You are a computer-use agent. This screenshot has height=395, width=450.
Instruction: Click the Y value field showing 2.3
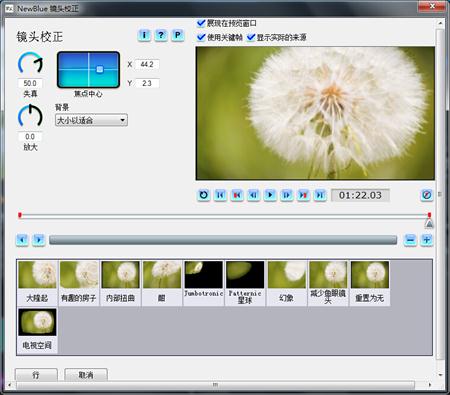pos(147,83)
